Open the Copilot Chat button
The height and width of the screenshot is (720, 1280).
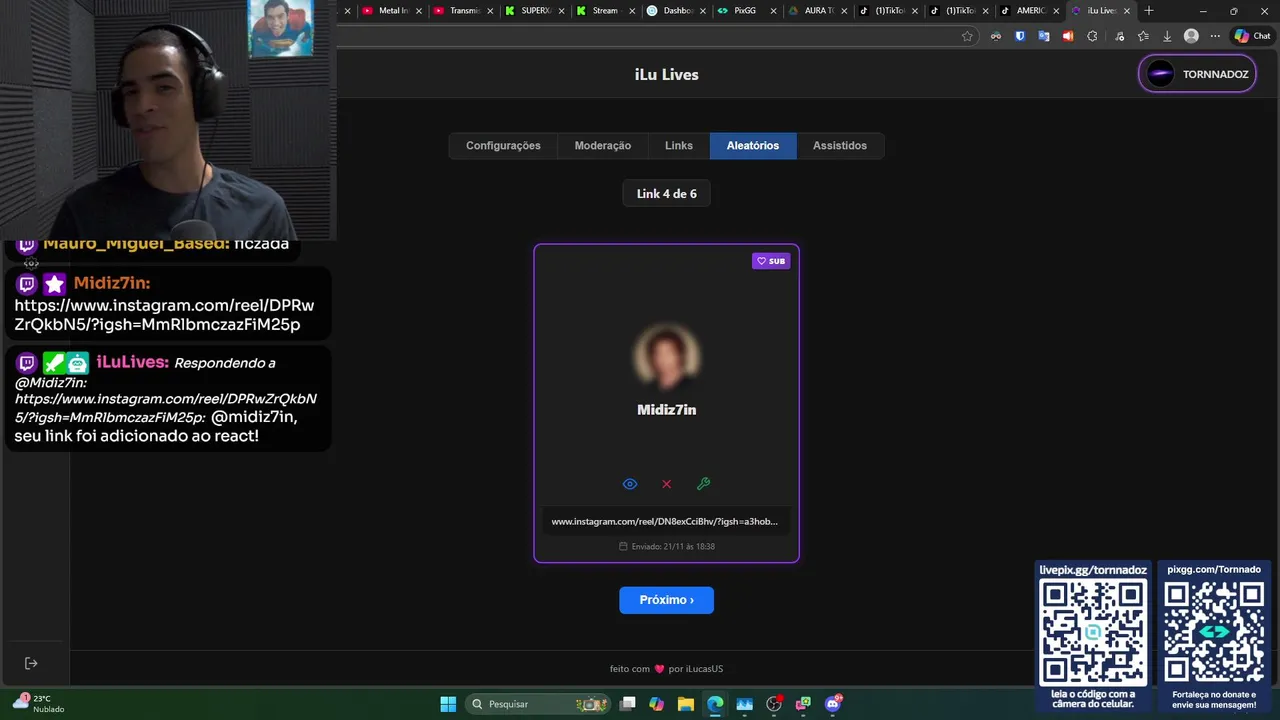click(1252, 36)
